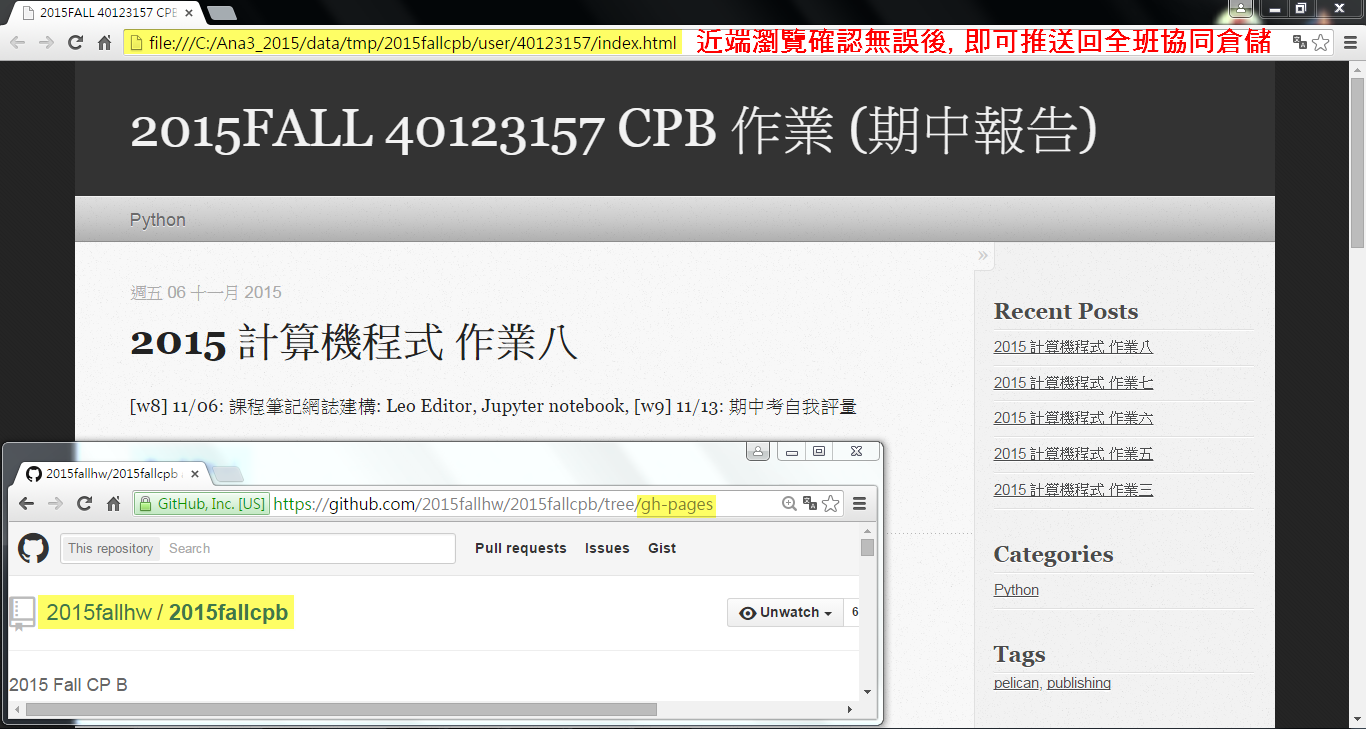Open recent post 2015 計算機程式 作業六

(1073, 418)
